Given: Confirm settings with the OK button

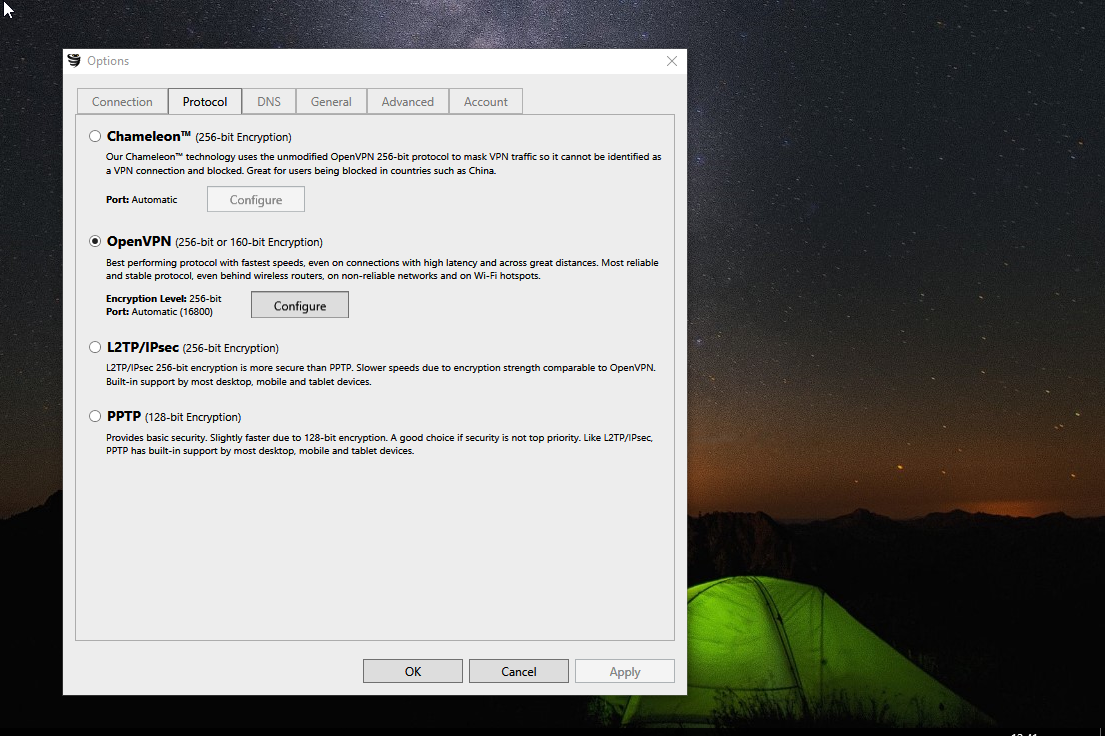Looking at the screenshot, I should click(x=413, y=671).
